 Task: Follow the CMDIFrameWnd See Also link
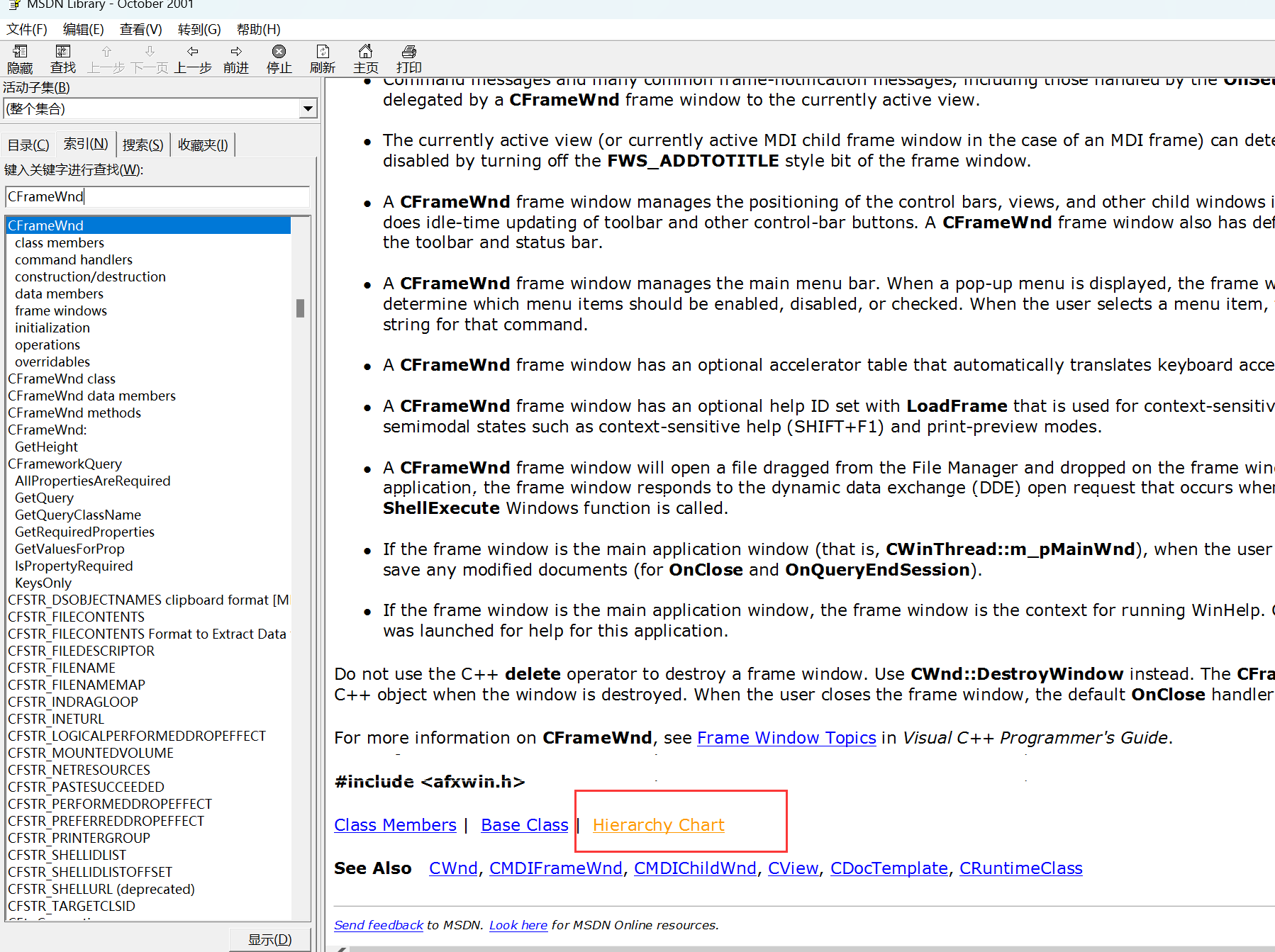556,868
